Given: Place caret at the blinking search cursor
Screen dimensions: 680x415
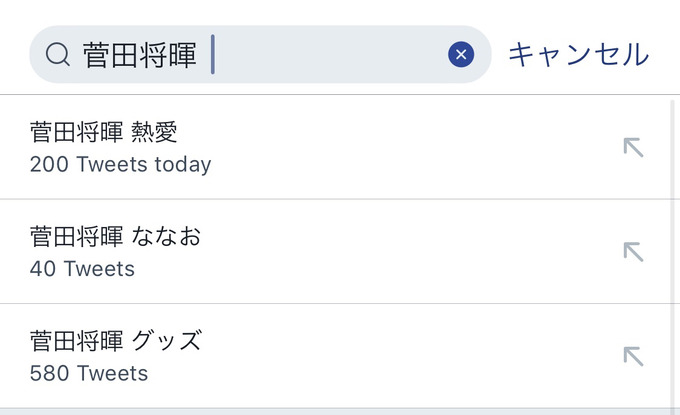Looking at the screenshot, I should click(212, 55).
